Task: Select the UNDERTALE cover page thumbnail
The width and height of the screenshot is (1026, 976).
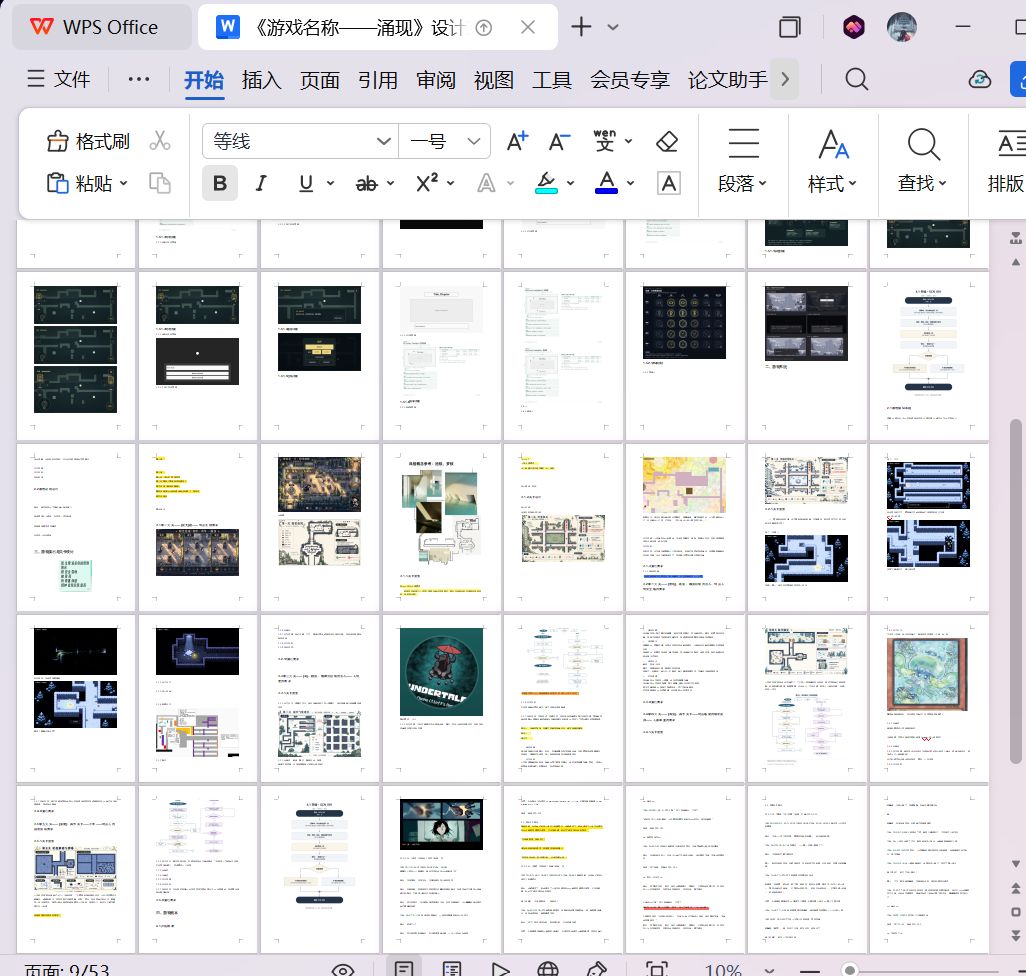Action: coord(441,699)
